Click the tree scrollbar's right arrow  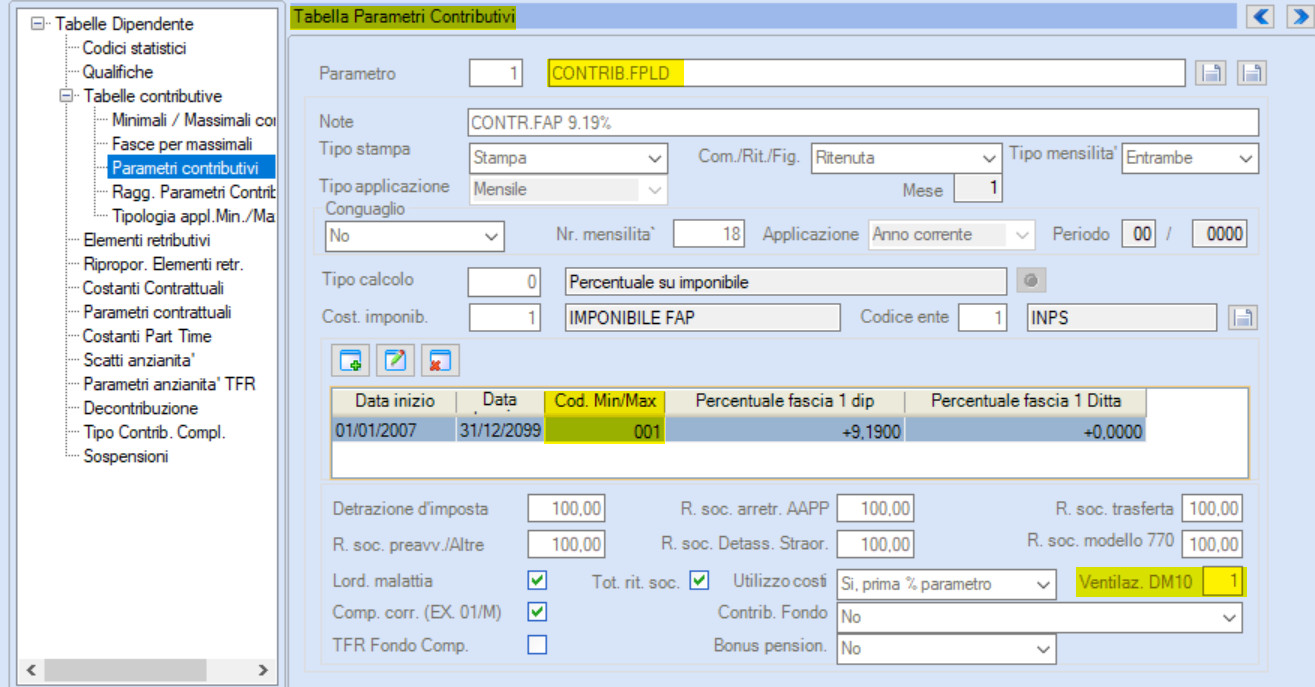(265, 669)
